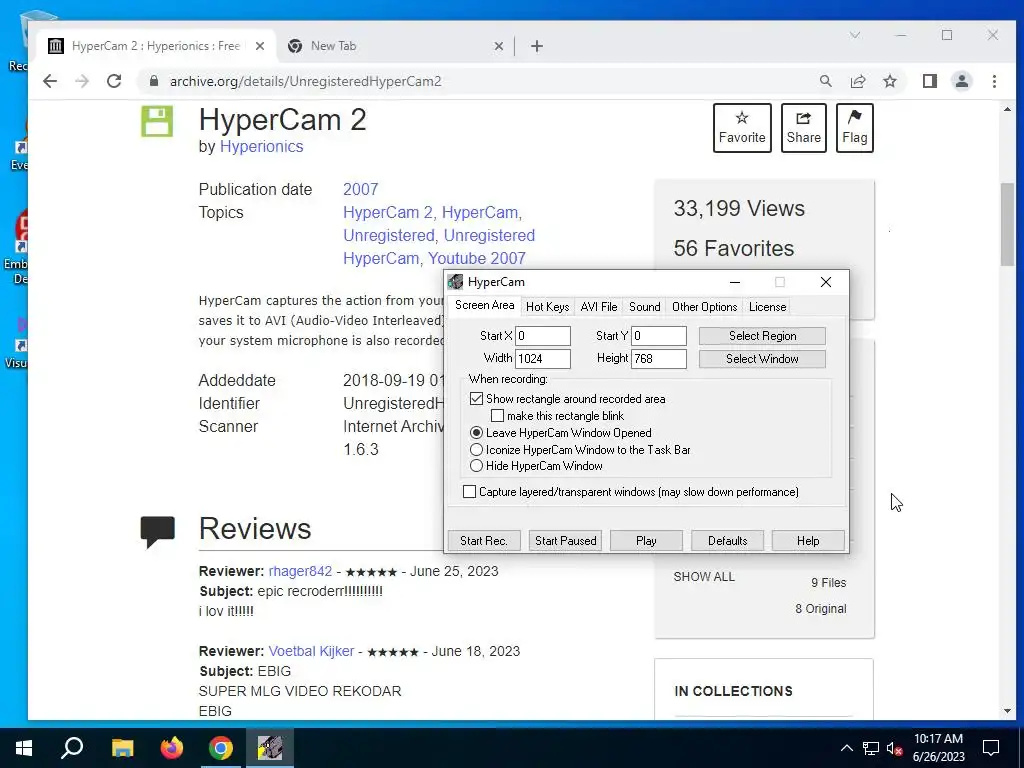
Task: Open Chrome side panel
Action: pyautogui.click(x=929, y=81)
